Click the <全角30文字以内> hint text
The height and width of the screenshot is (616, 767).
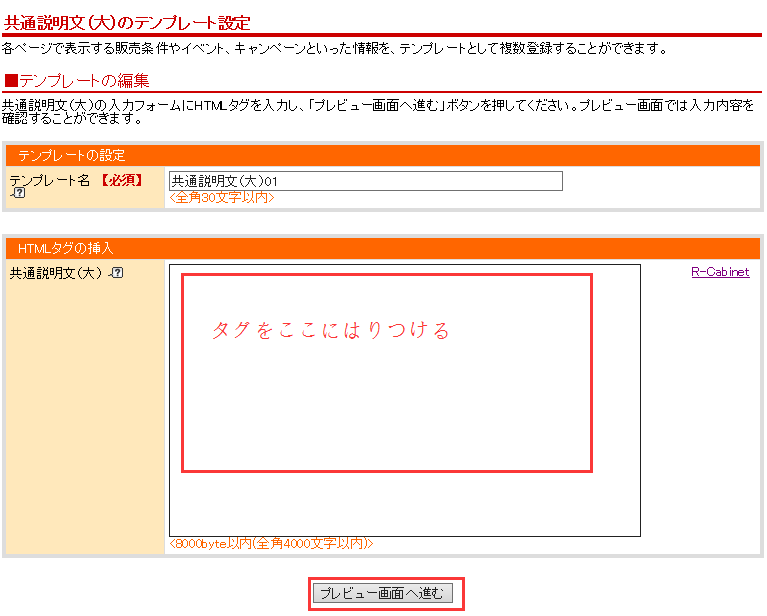221,198
